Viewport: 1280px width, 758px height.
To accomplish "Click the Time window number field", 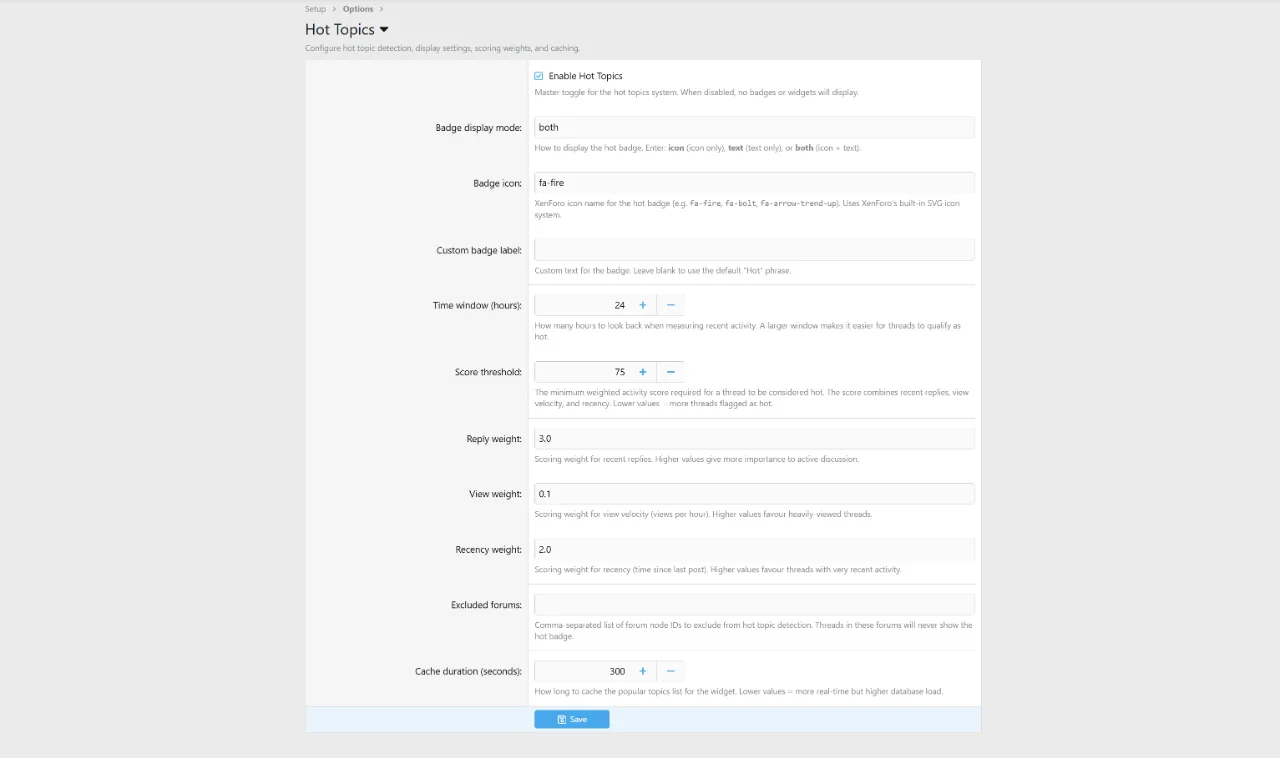I will [x=582, y=305].
